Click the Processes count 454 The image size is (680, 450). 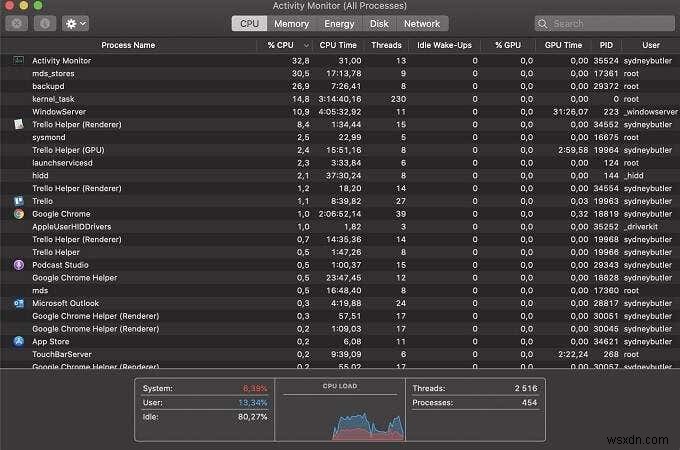[x=529, y=403]
